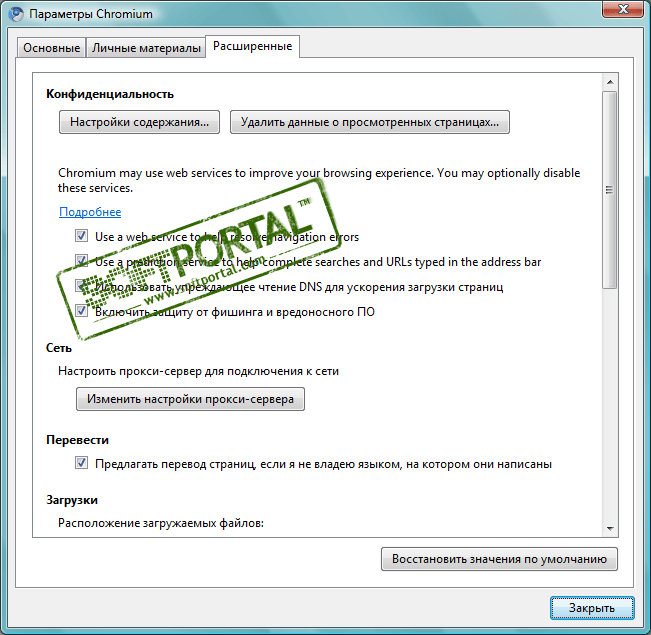
Task: Disable phishing and malware protection checkbox
Action: point(81,311)
